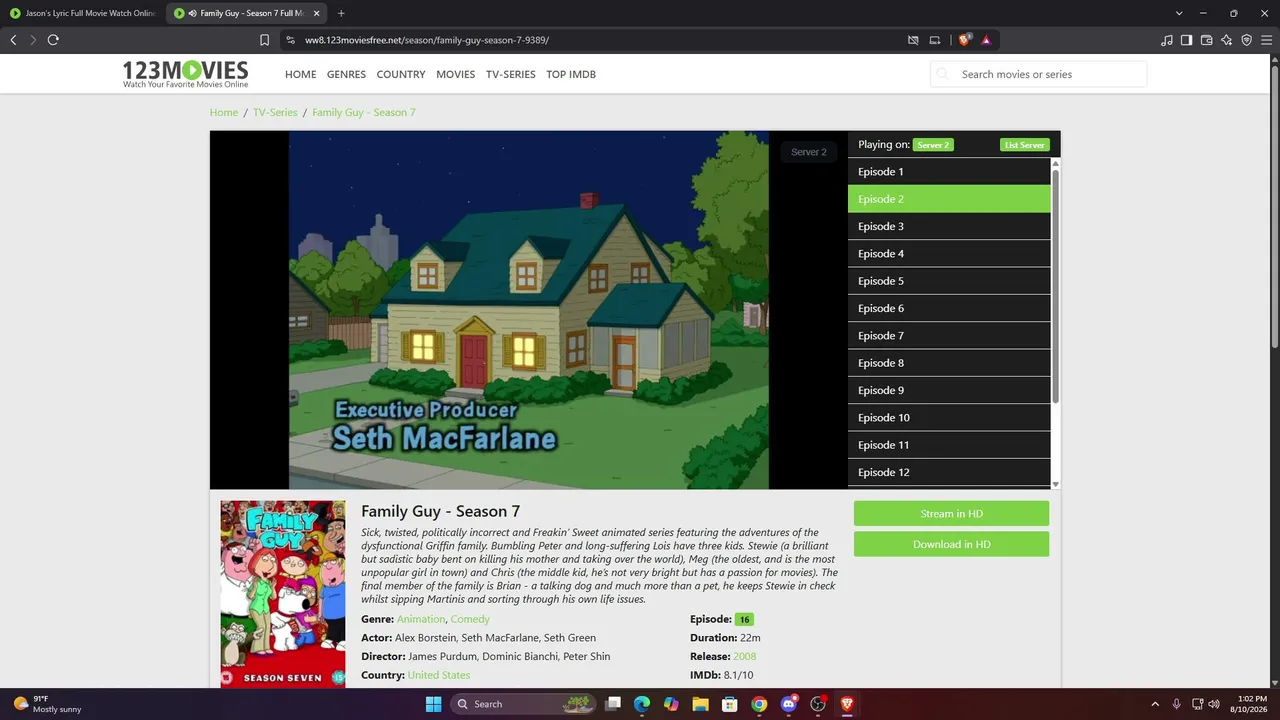Open the weather widget on taskbar
This screenshot has width=1280, height=720.
click(47, 704)
